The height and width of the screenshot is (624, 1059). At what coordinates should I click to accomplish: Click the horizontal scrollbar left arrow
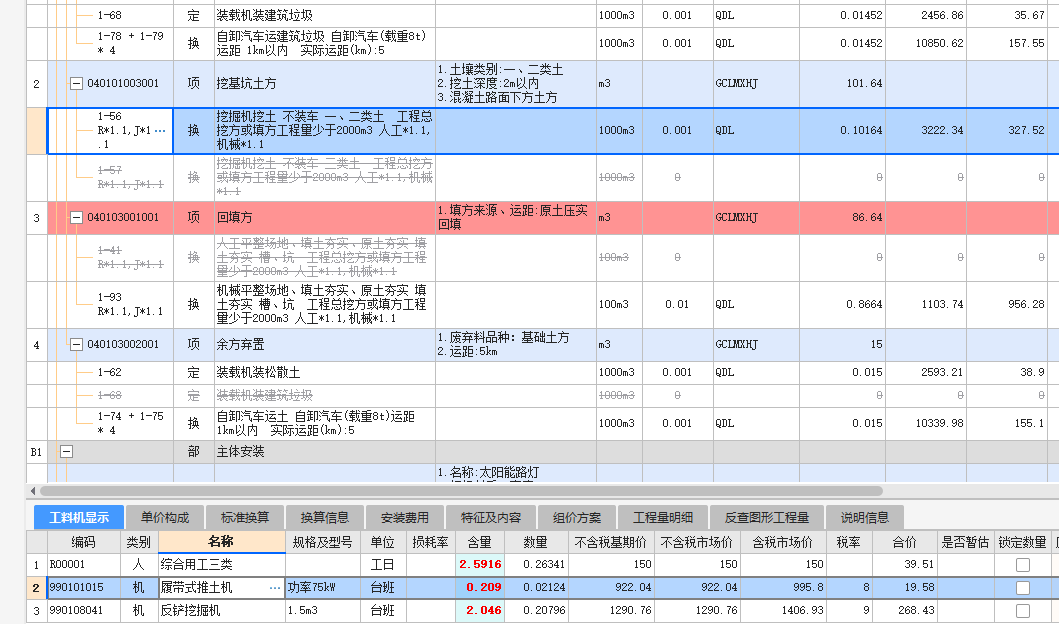point(33,491)
